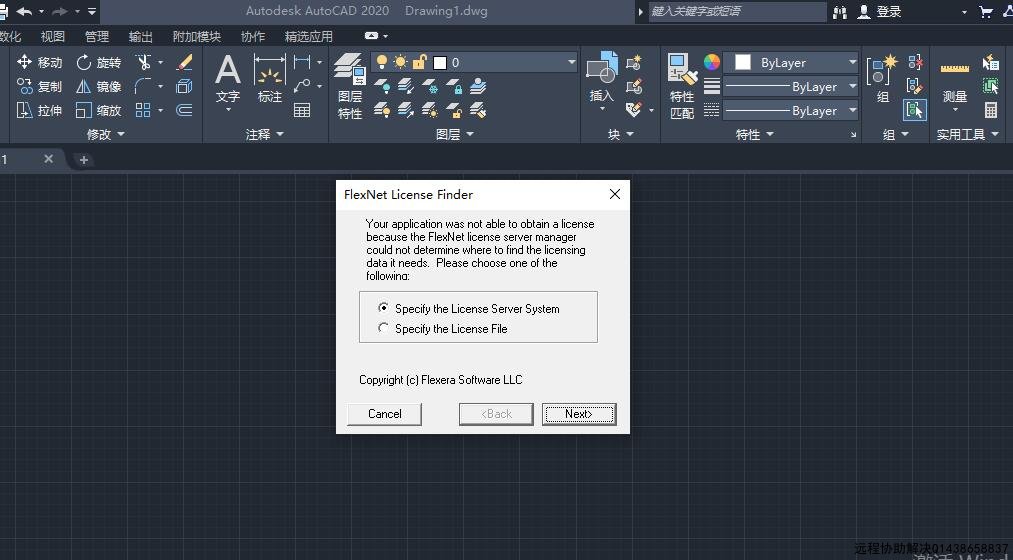Screen dimensions: 1013x560
Task: Select the Stretch (拉伸) tool
Action: [39, 110]
